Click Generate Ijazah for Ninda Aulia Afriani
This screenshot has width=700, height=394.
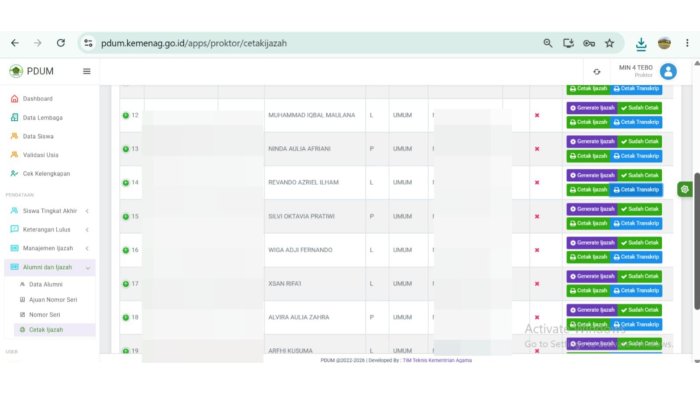(592, 141)
